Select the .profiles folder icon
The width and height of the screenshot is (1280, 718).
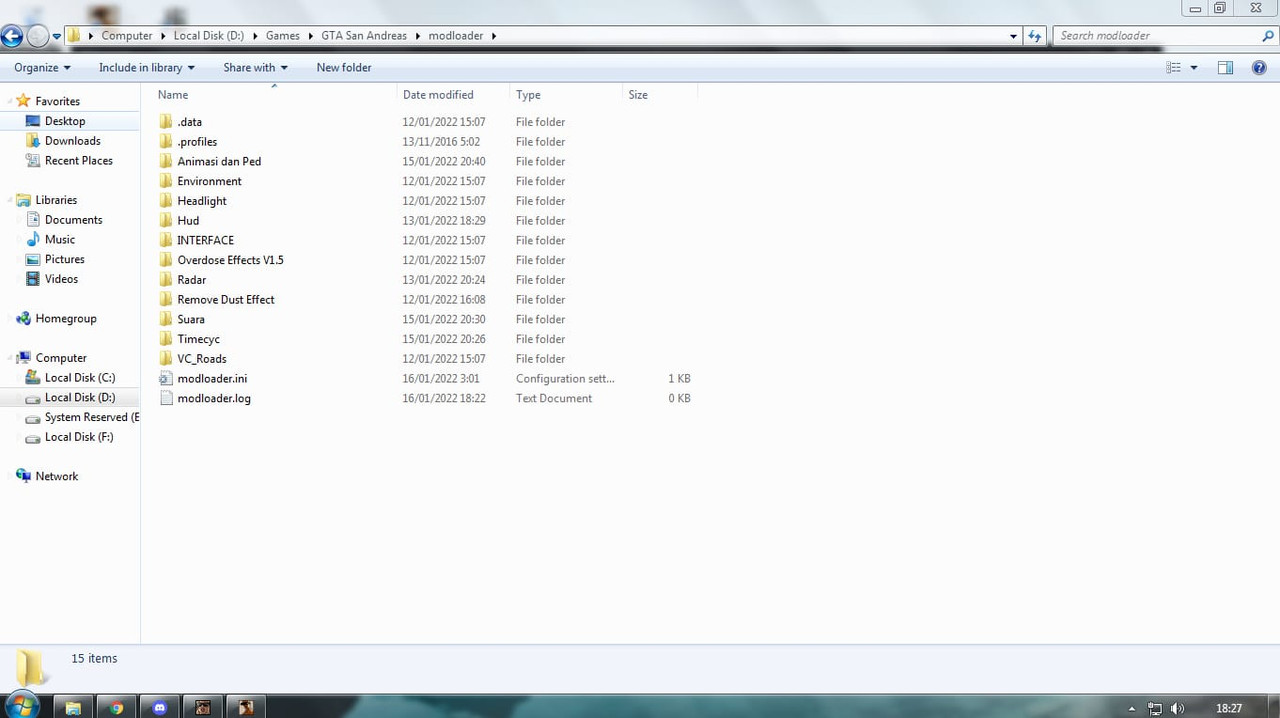(x=166, y=142)
